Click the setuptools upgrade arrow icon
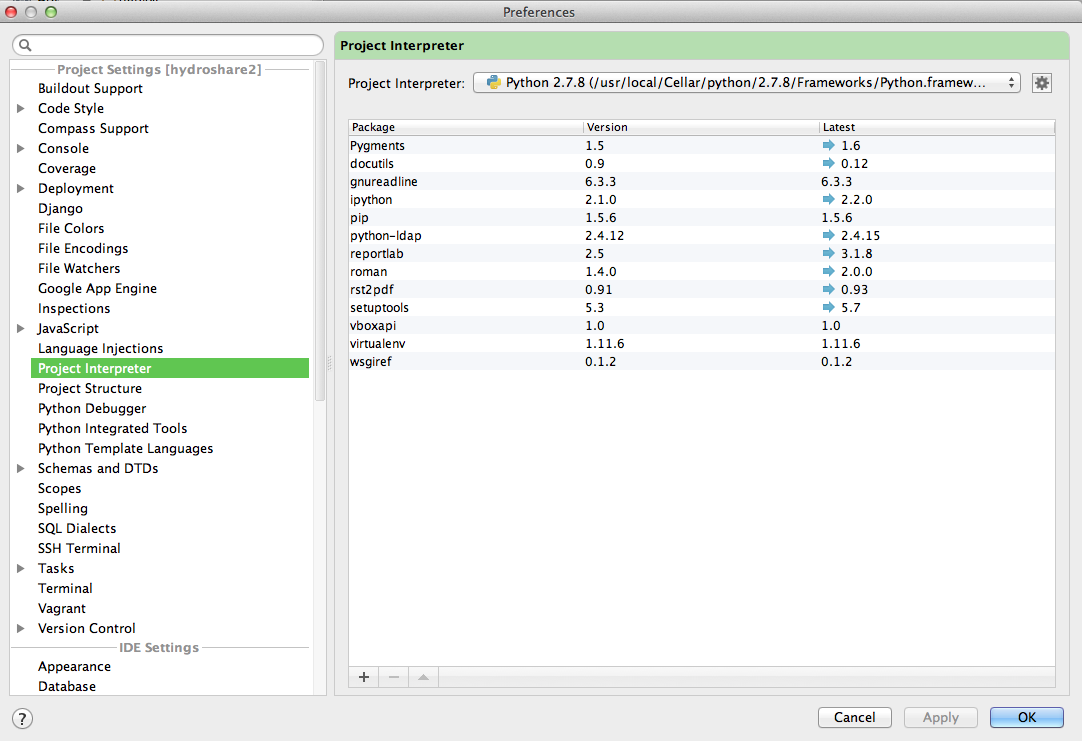This screenshot has width=1082, height=741. [x=828, y=307]
